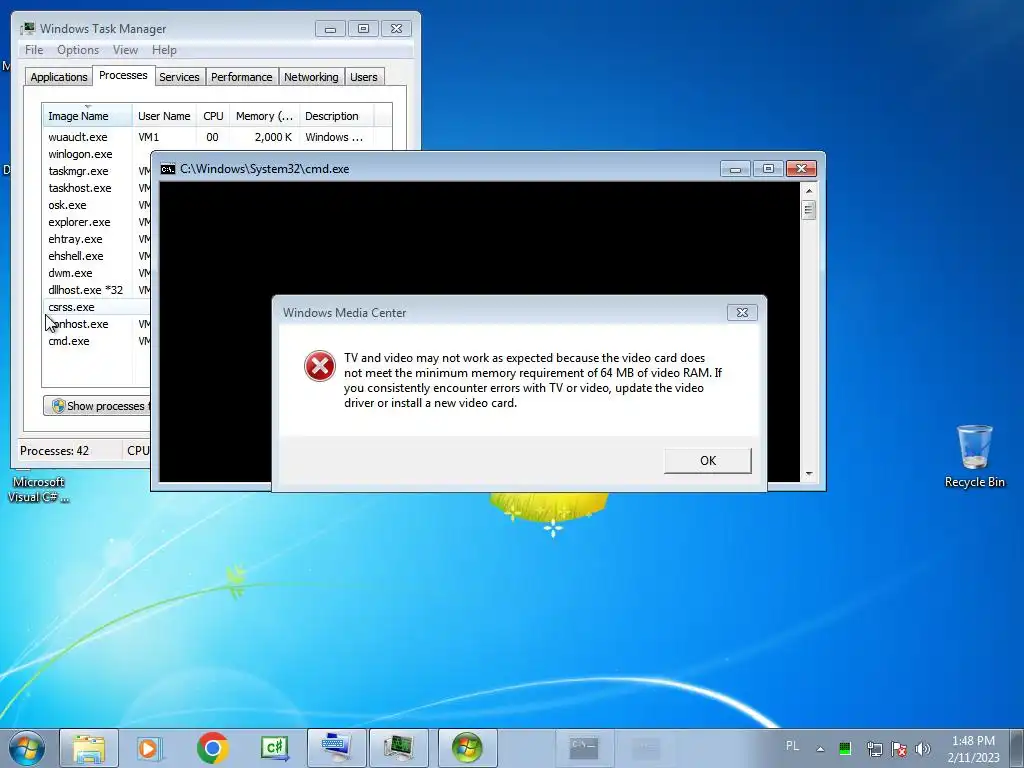Sort processes by CPU column
The width and height of the screenshot is (1024, 768).
(213, 116)
